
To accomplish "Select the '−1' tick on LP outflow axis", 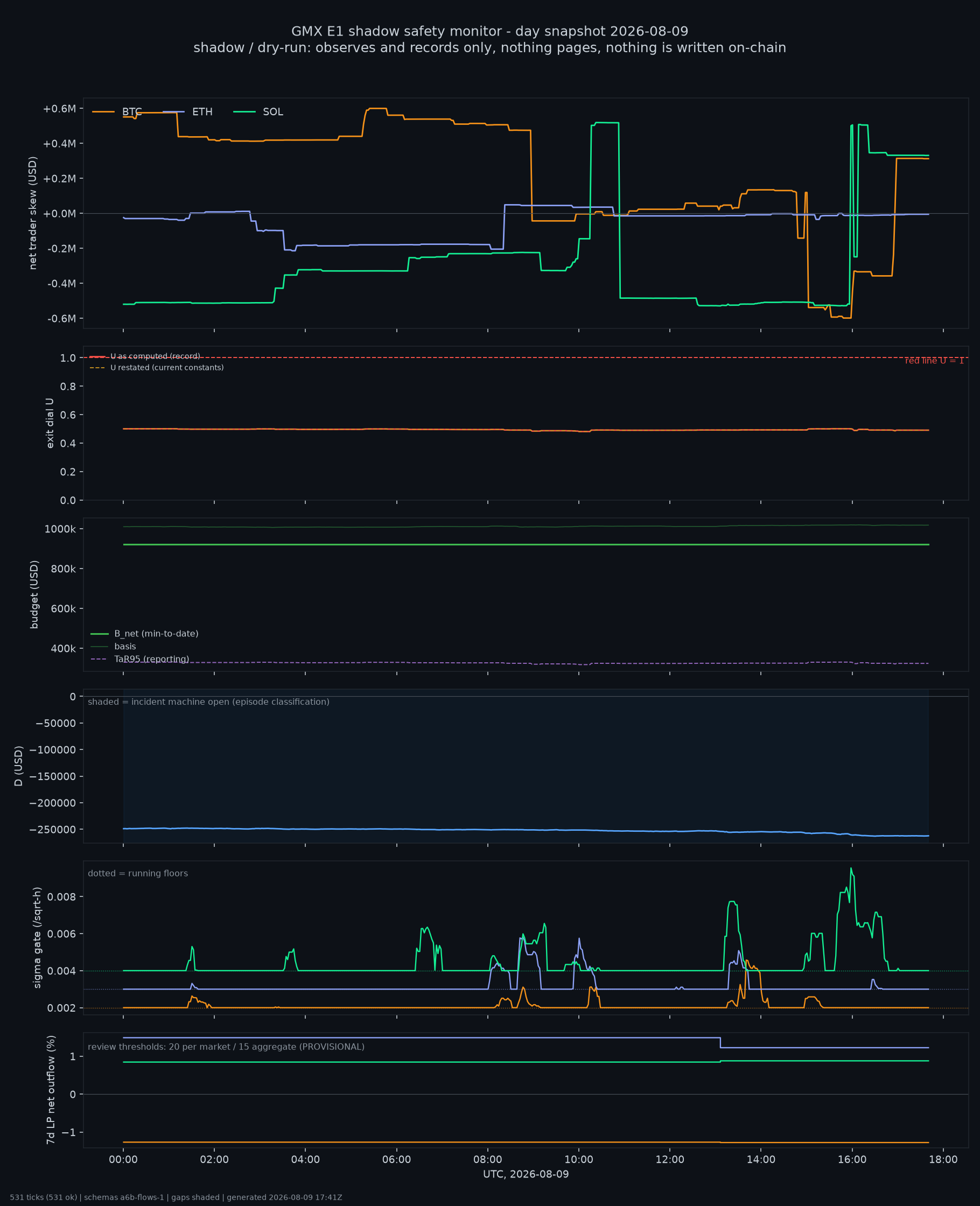I will click(x=68, y=1133).
